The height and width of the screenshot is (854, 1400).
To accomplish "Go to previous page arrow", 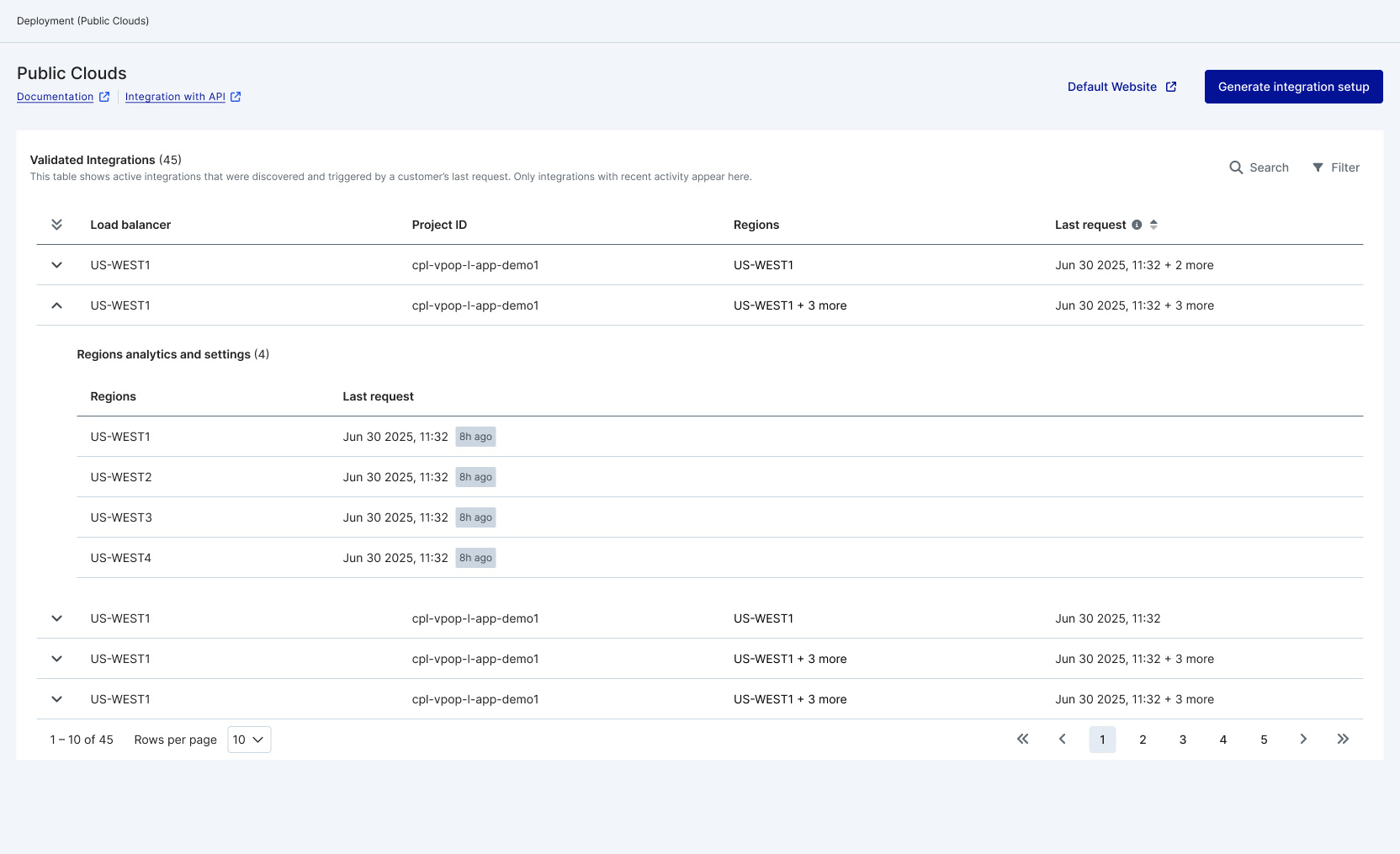I will 1063,740.
